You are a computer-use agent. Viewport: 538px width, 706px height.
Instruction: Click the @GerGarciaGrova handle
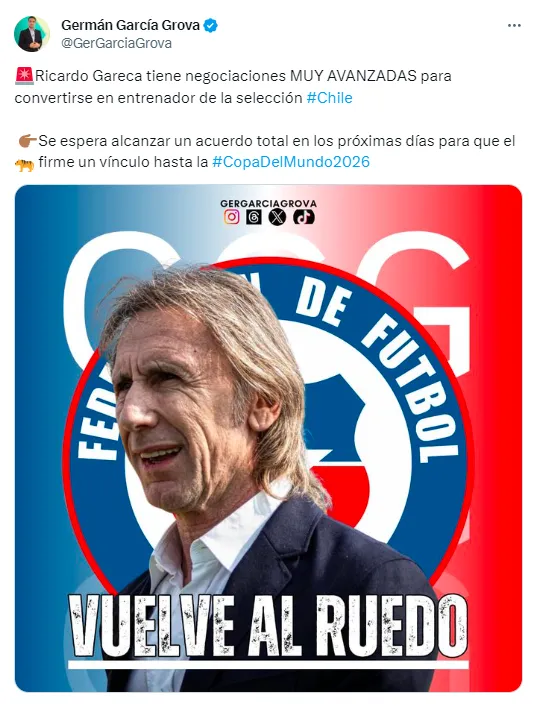point(116,43)
